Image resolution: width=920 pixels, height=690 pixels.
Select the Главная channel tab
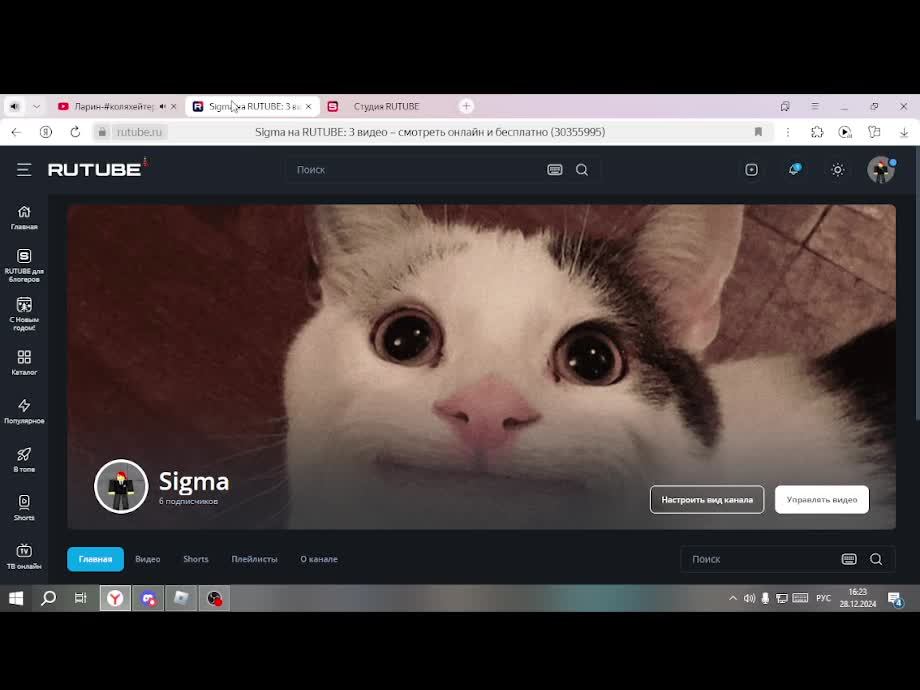point(96,559)
